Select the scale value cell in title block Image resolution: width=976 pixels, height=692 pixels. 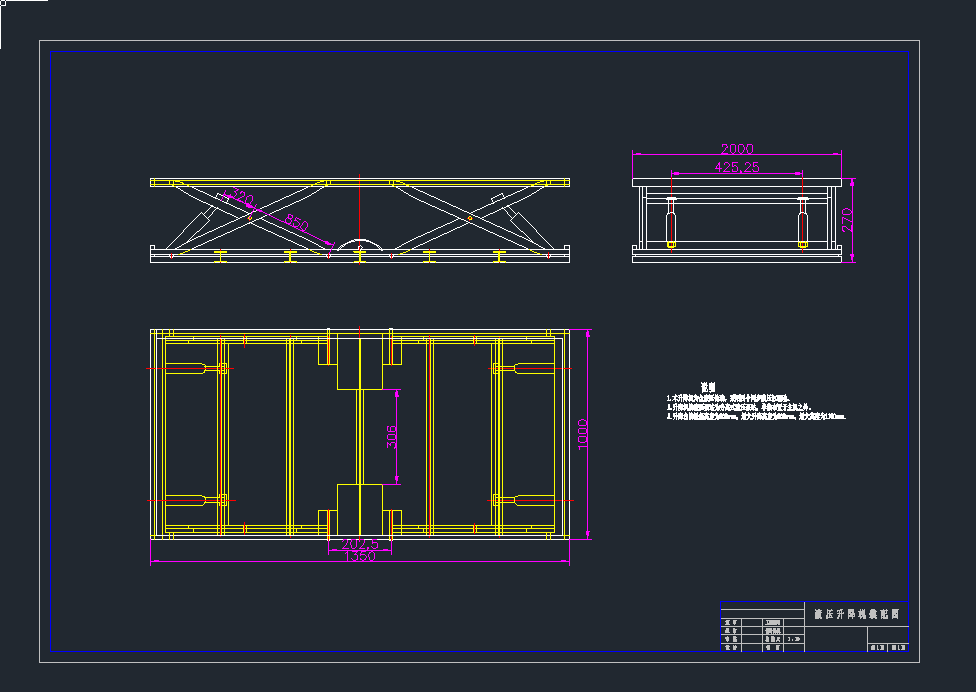pyautogui.click(x=794, y=639)
